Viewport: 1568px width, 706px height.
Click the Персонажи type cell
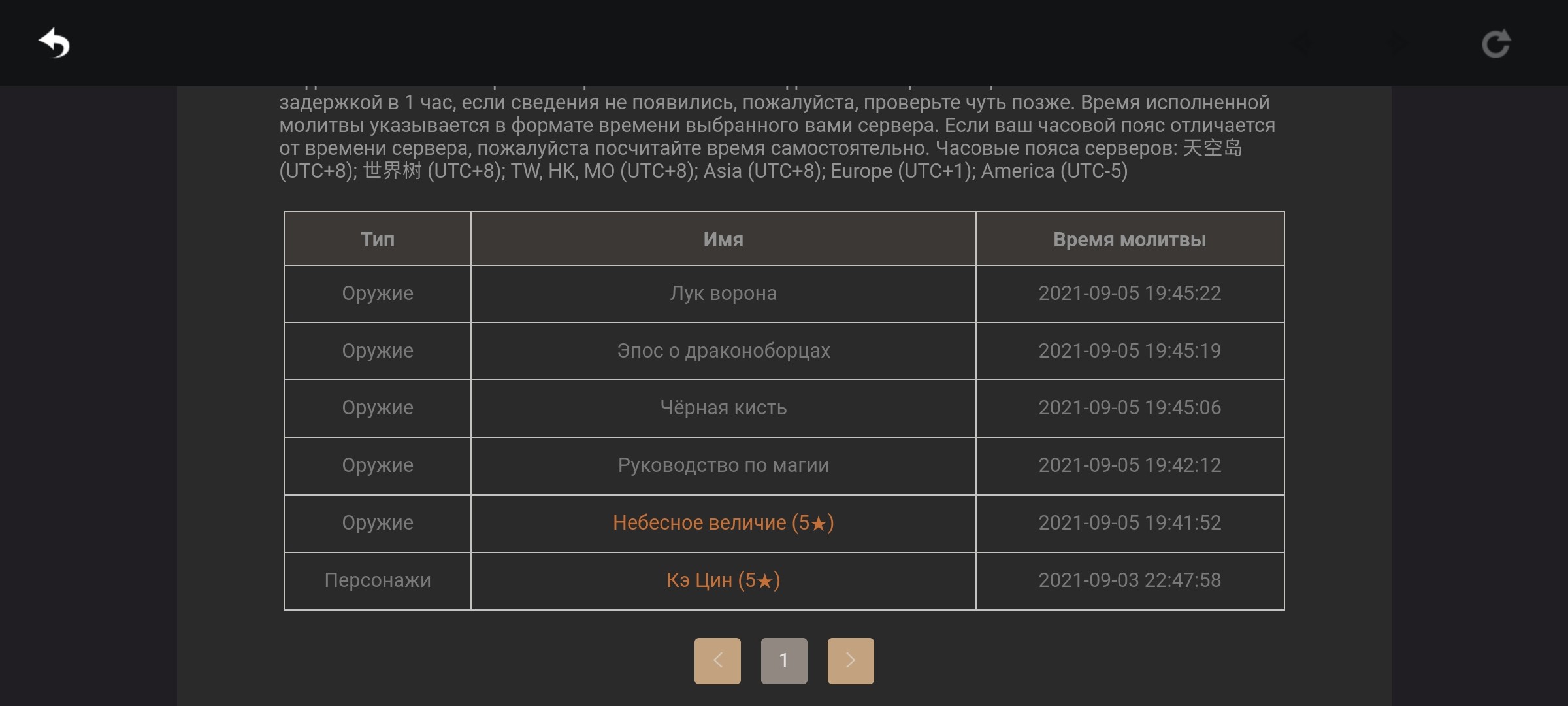pyautogui.click(x=378, y=580)
